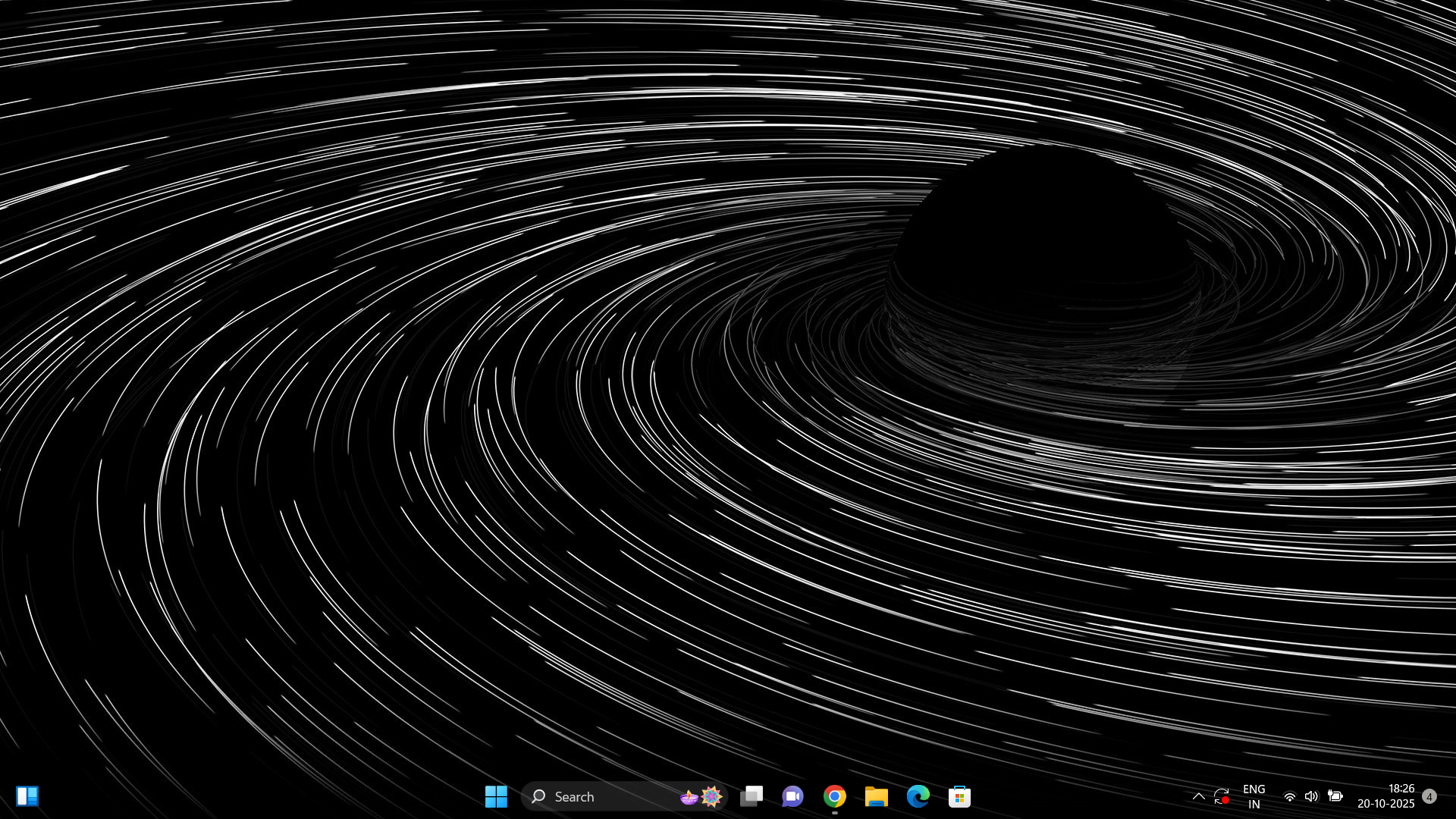Open the Widgets panel icon
This screenshot has height=819, width=1456.
pos(27,796)
